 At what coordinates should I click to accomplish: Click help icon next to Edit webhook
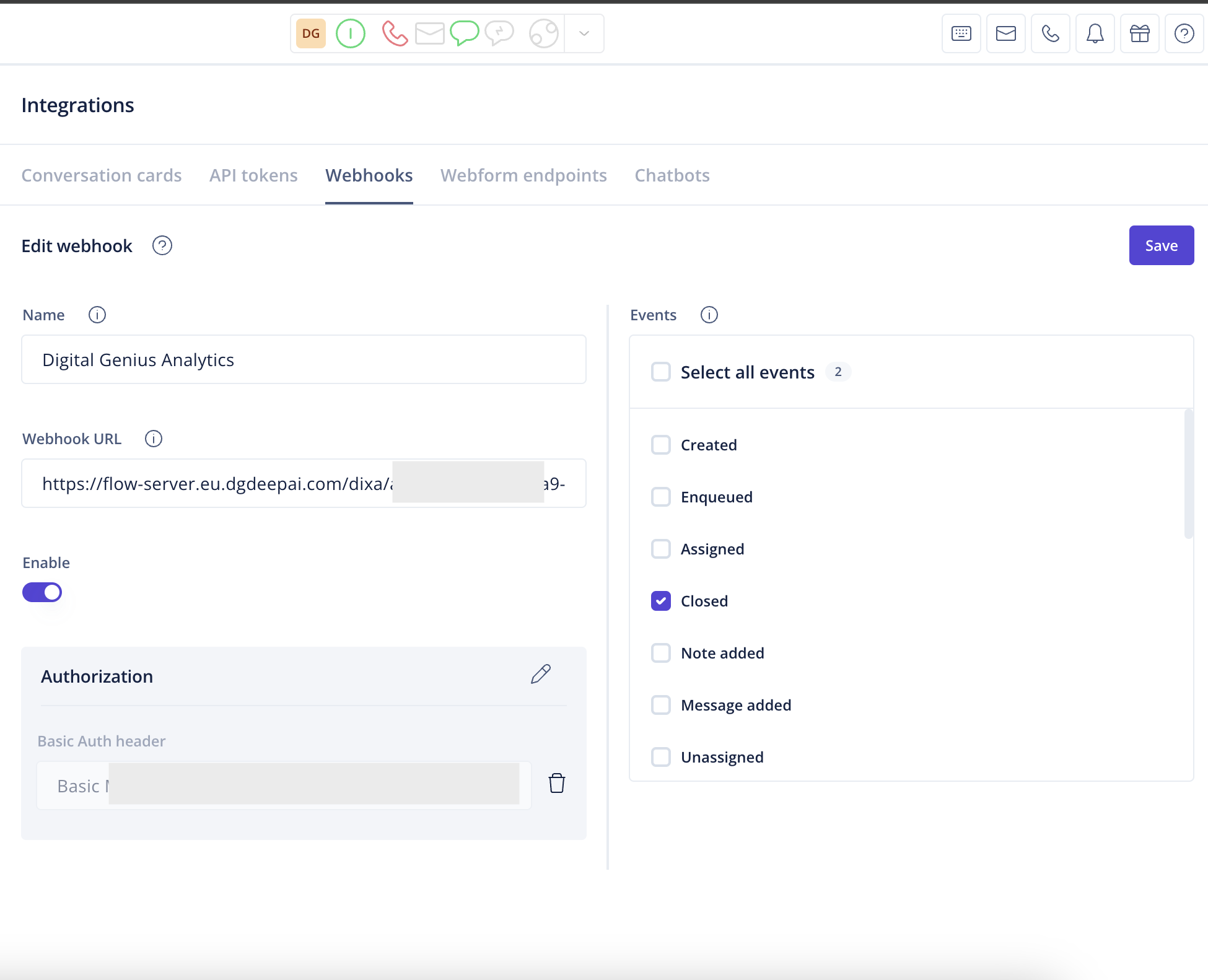(x=162, y=246)
